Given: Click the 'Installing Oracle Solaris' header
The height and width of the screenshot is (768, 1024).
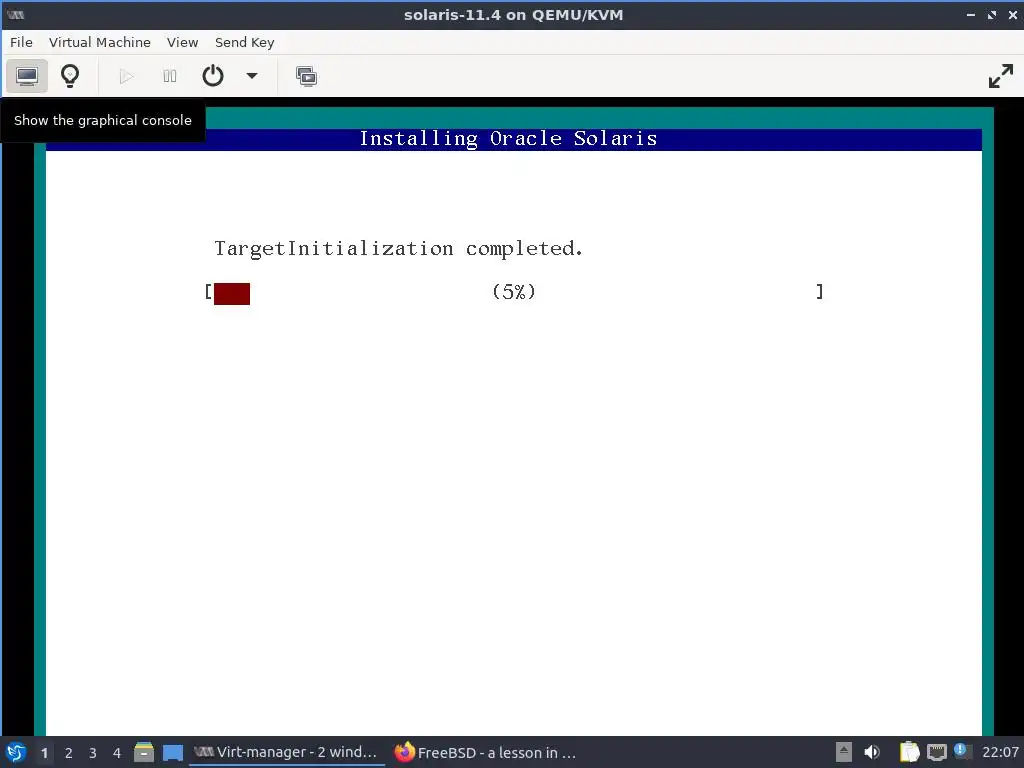Looking at the screenshot, I should [x=508, y=138].
